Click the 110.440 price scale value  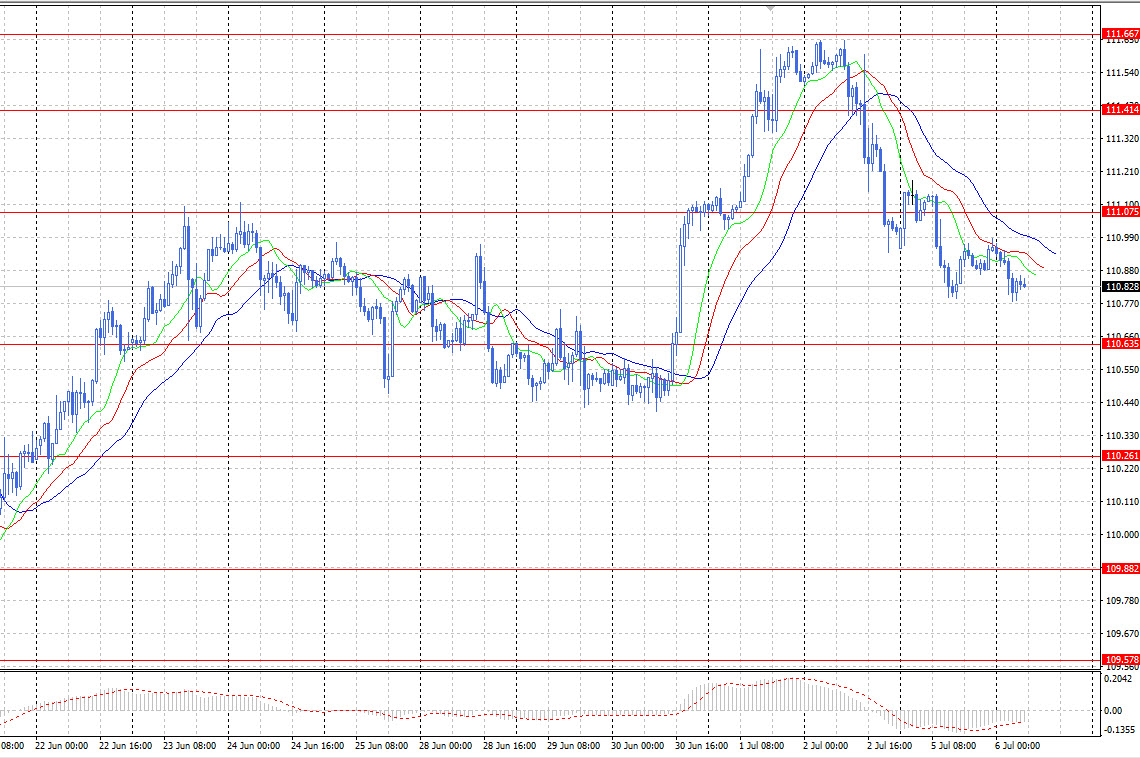click(1122, 403)
